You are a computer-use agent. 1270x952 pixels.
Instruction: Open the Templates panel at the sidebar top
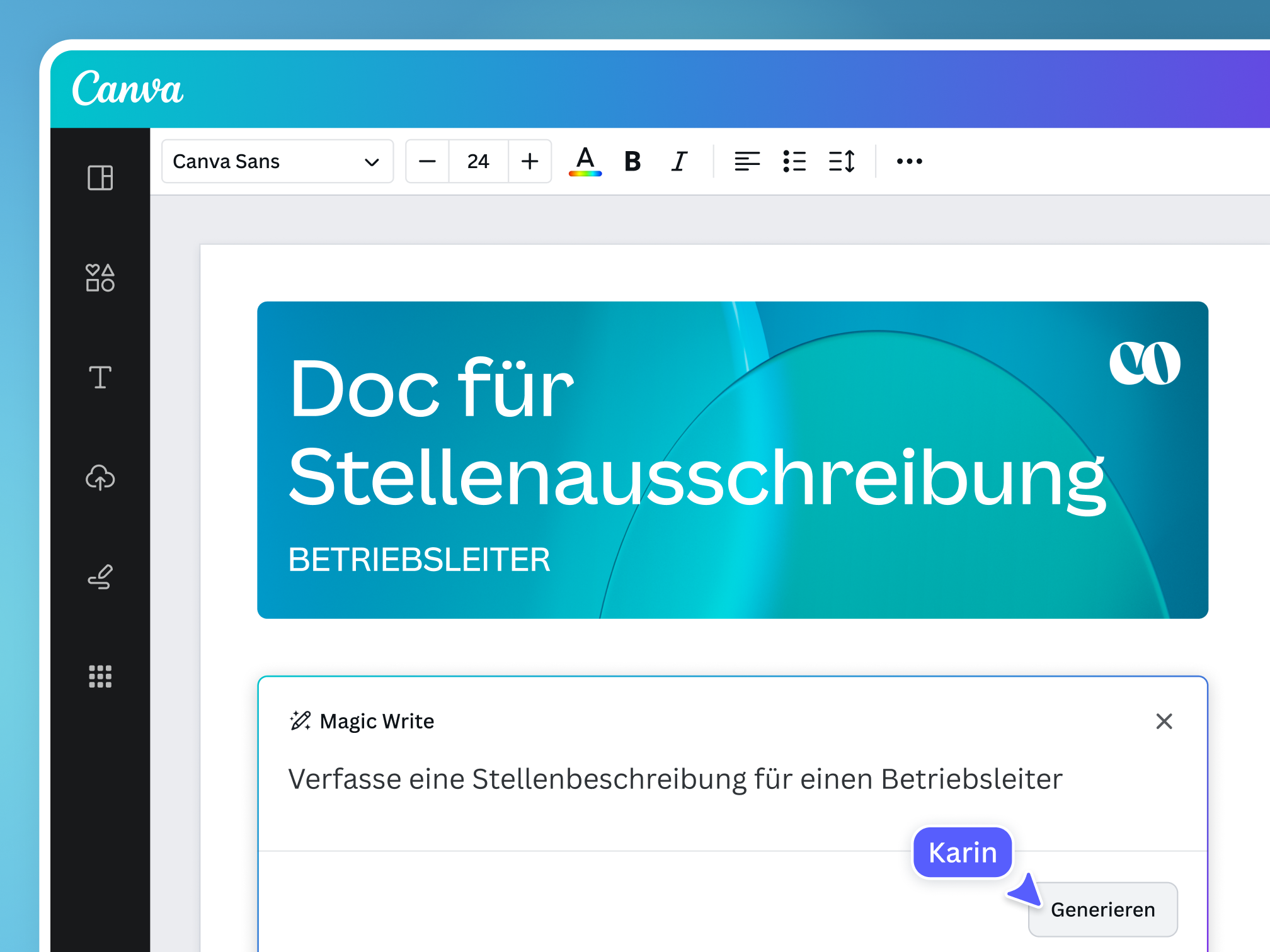pos(100,178)
